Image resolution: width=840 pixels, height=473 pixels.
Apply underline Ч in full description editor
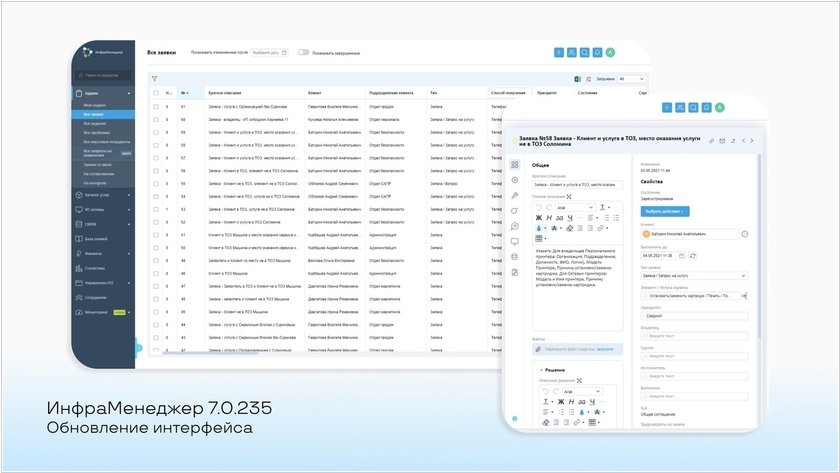(x=570, y=218)
